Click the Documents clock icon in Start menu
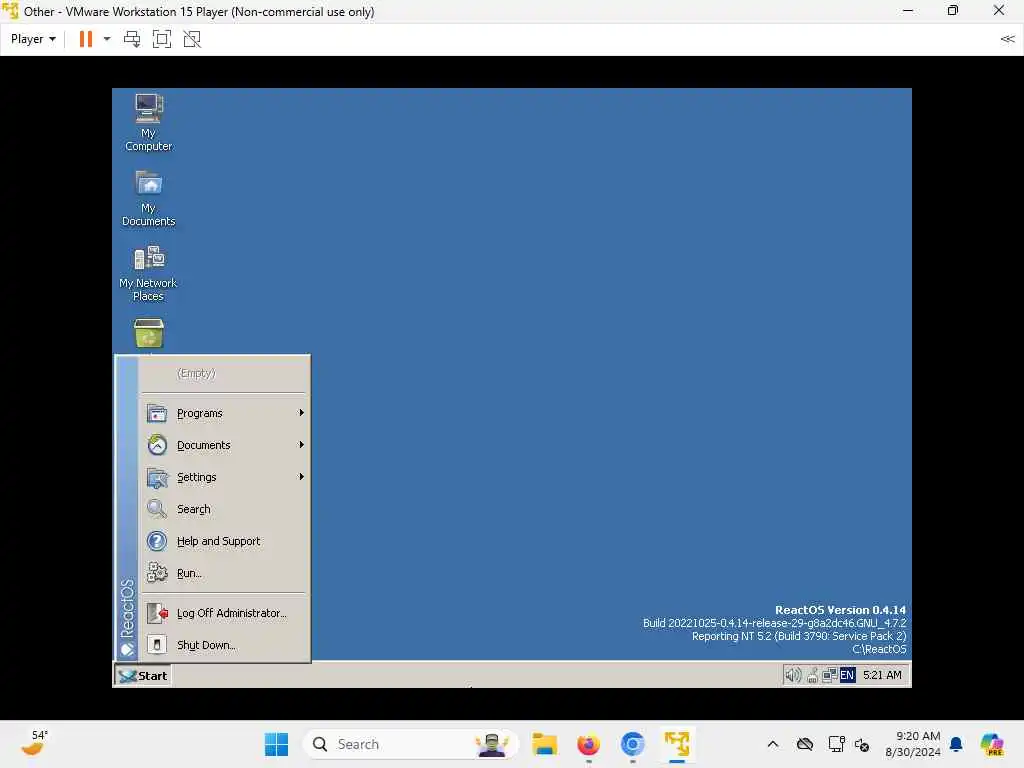This screenshot has height=768, width=1024. click(157, 445)
